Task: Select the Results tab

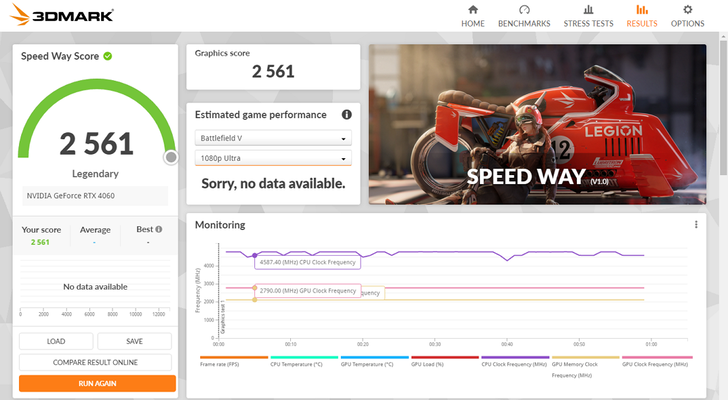Action: pyautogui.click(x=642, y=16)
